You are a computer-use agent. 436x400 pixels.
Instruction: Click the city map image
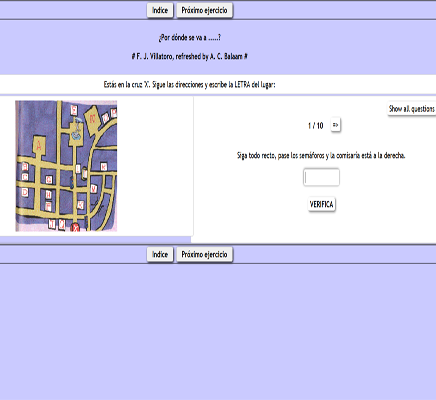(66, 166)
